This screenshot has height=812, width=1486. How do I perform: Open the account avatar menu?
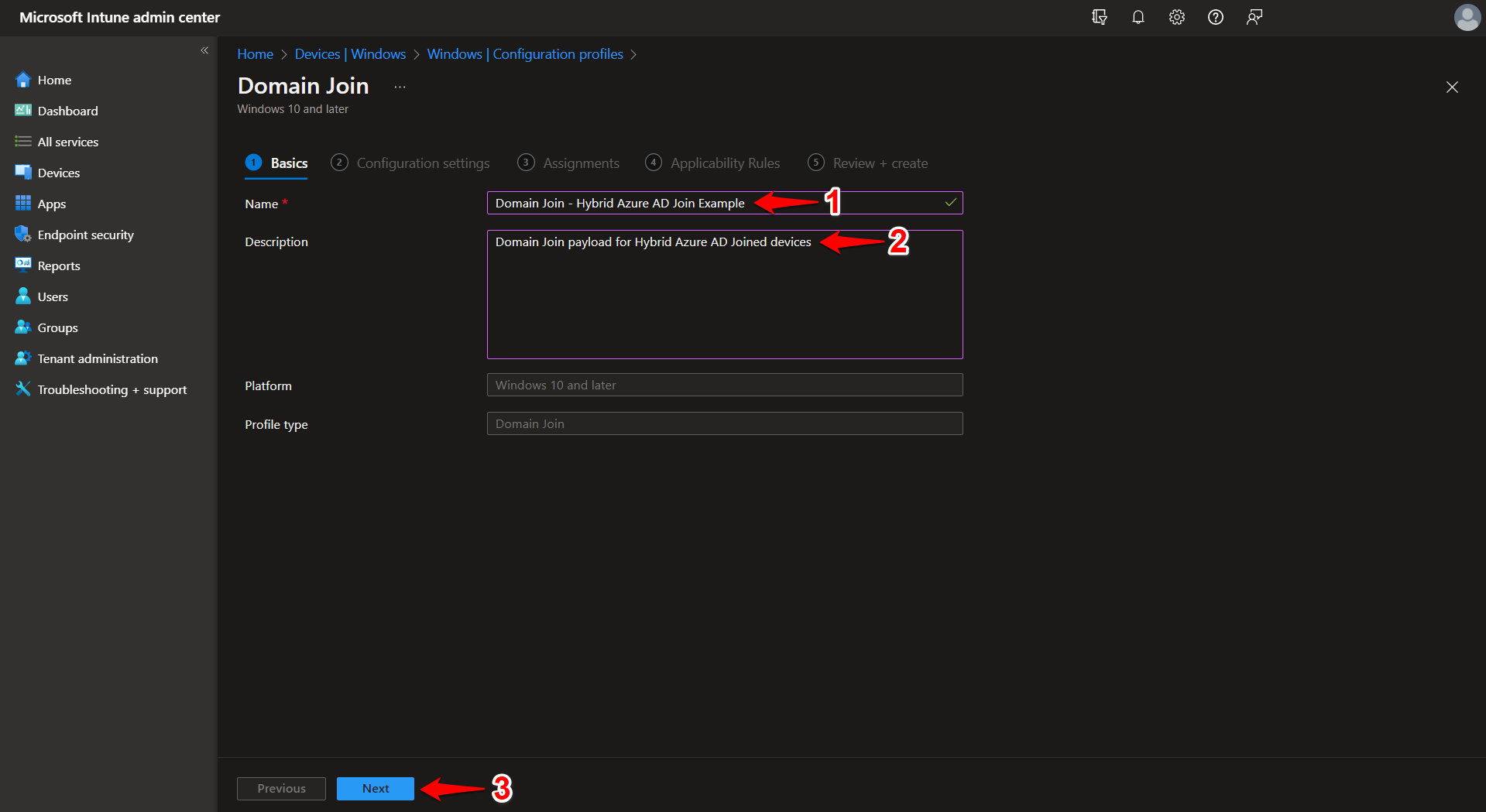(x=1467, y=17)
